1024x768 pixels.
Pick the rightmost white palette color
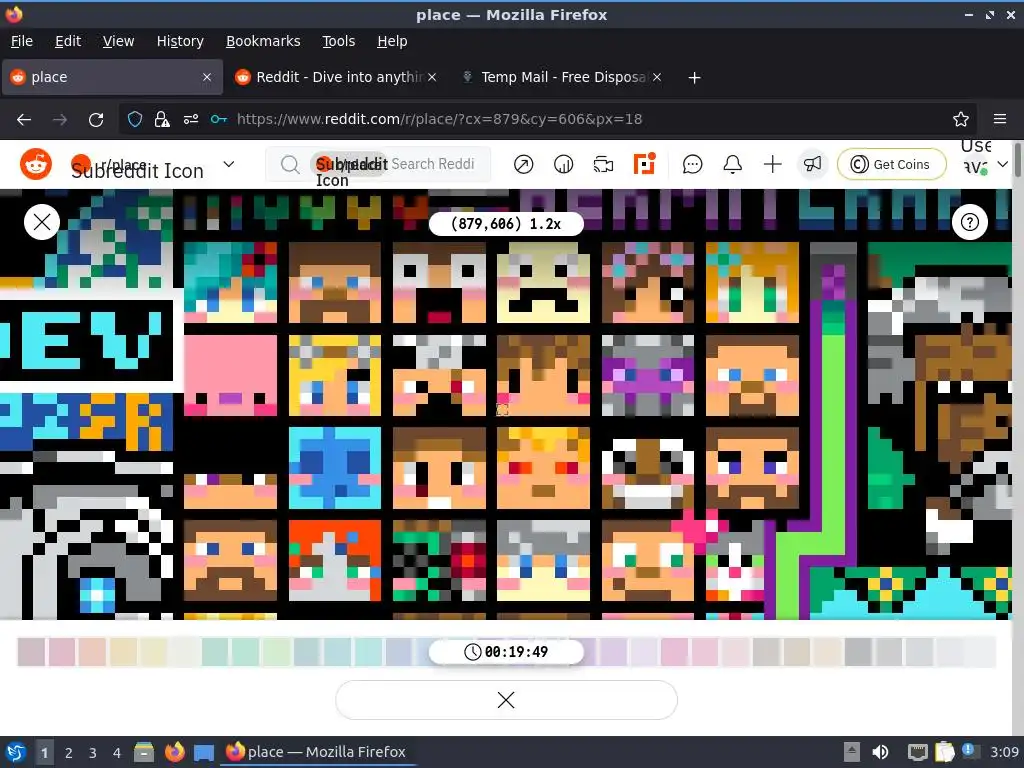[980, 652]
